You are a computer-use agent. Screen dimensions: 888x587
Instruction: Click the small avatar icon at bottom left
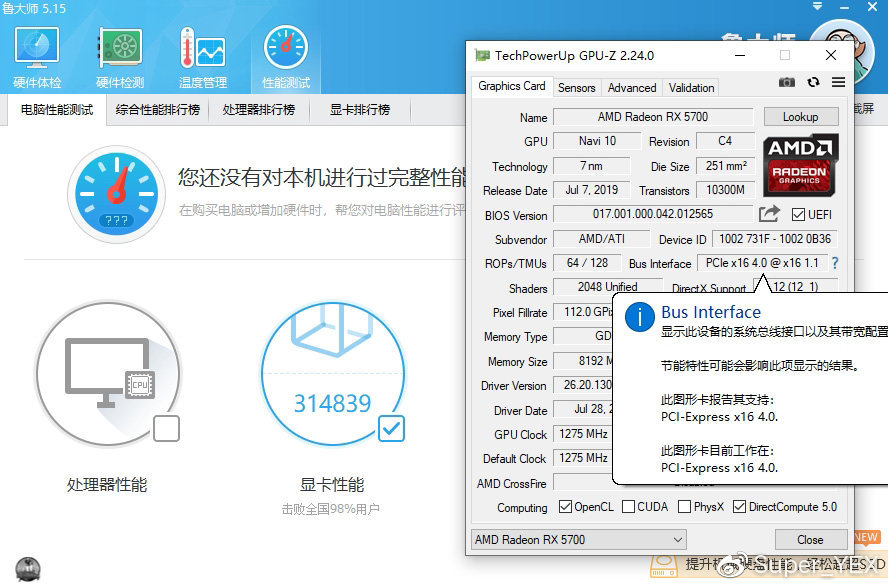[x=28, y=569]
